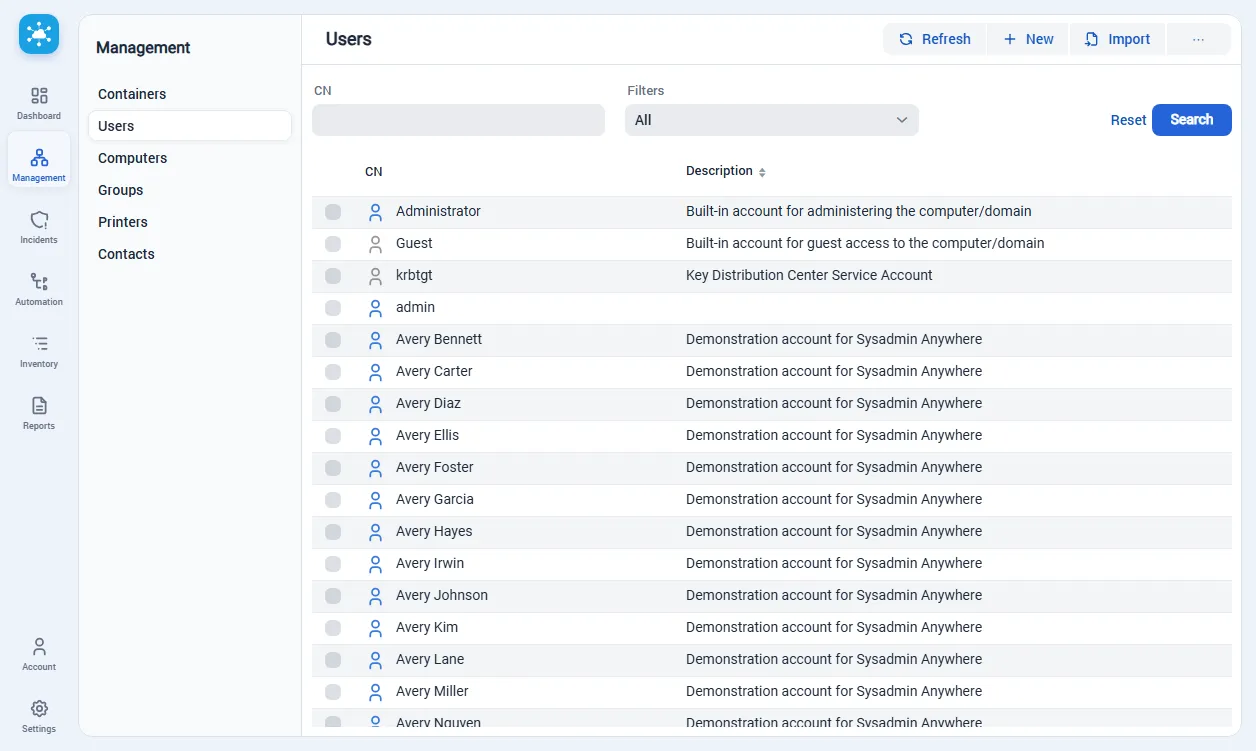The height and width of the screenshot is (751, 1256).
Task: Click Key Distribution Center Service Account text
Action: (809, 275)
